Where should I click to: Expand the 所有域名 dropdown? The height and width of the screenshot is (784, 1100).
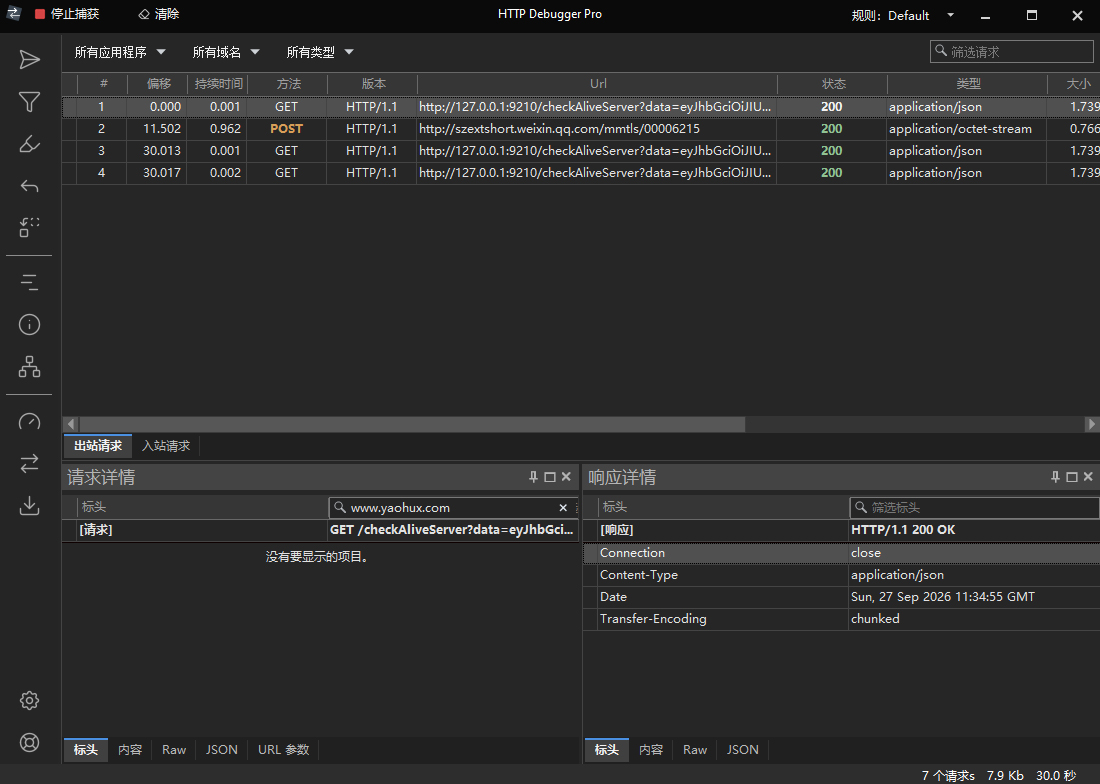[x=226, y=52]
